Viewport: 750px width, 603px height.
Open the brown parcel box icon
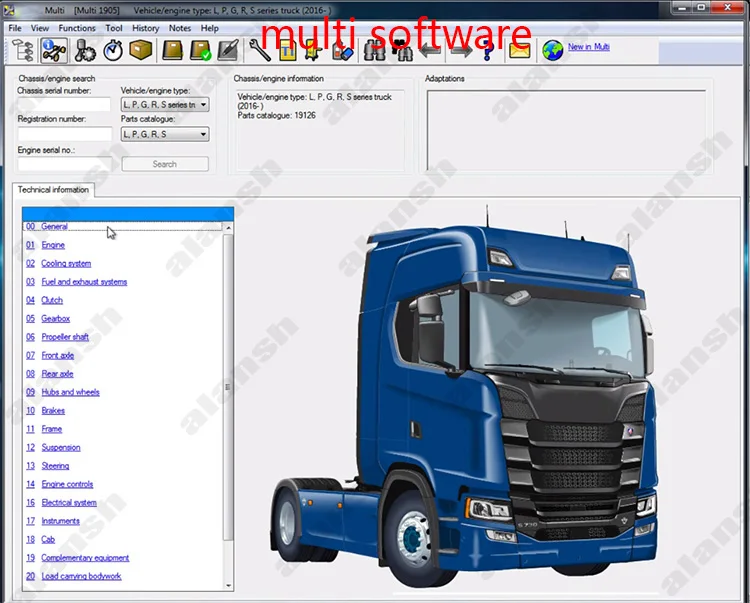(141, 50)
